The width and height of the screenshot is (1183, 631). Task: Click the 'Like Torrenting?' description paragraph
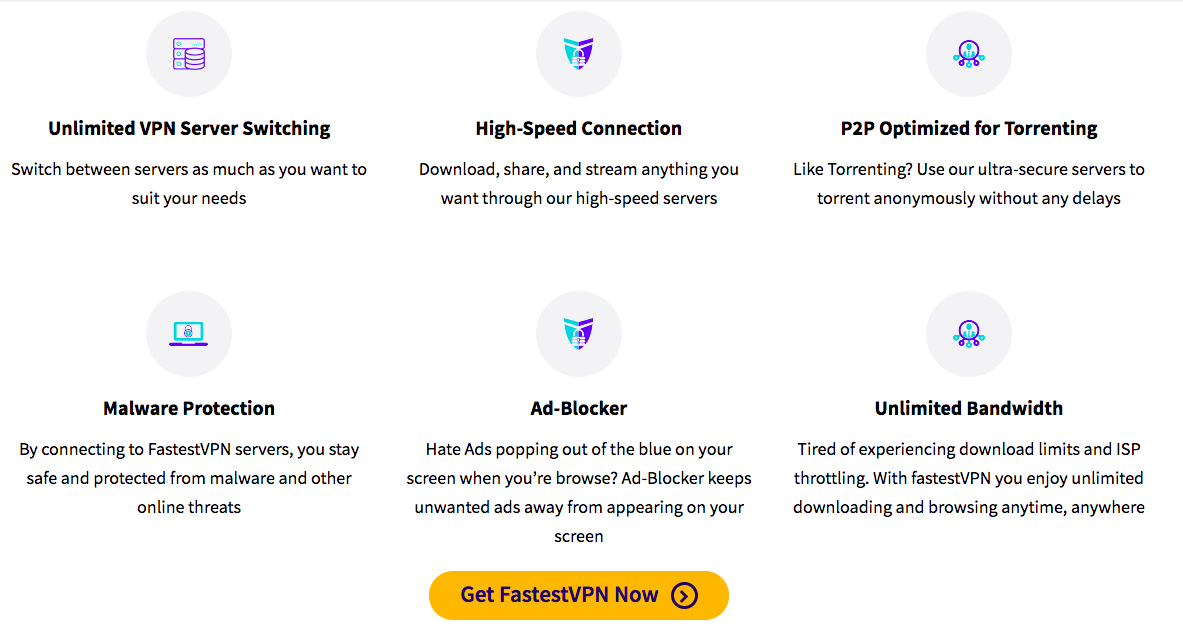969,184
